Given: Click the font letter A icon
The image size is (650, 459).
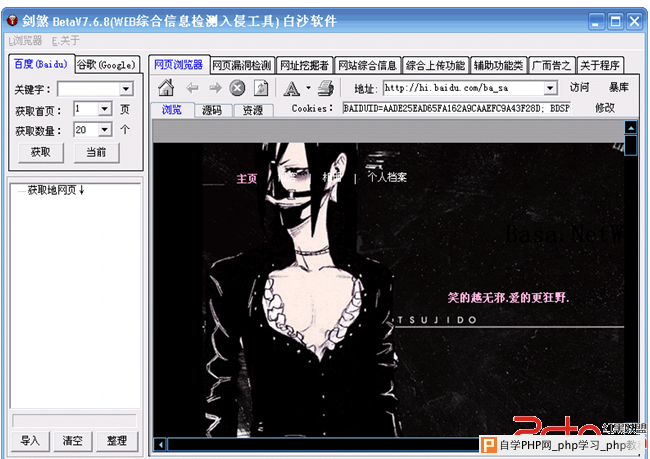Looking at the screenshot, I should pos(291,88).
